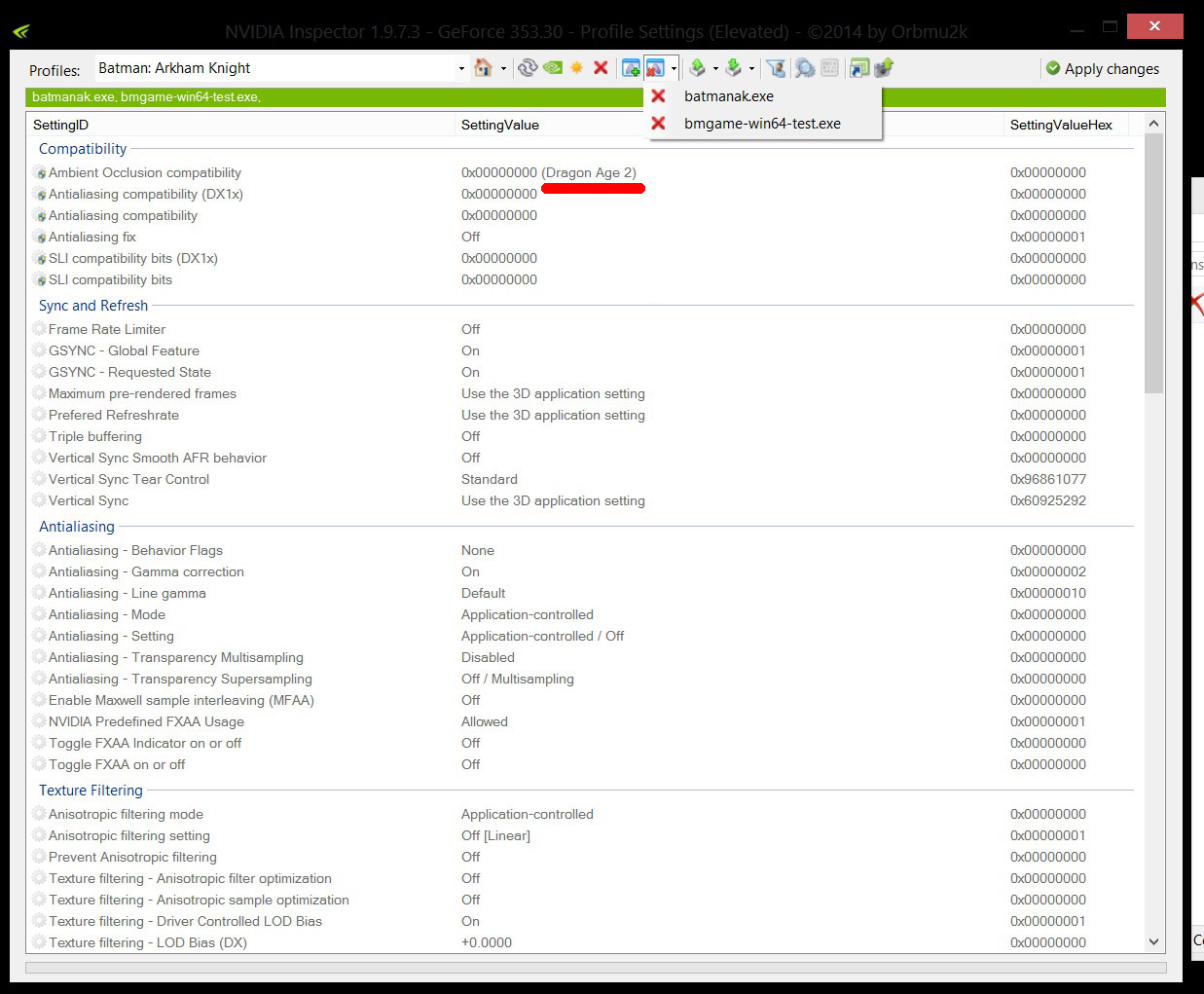This screenshot has width=1204, height=994.
Task: Open the dropdown arrow next to Home icon
Action: pyautogui.click(x=503, y=69)
